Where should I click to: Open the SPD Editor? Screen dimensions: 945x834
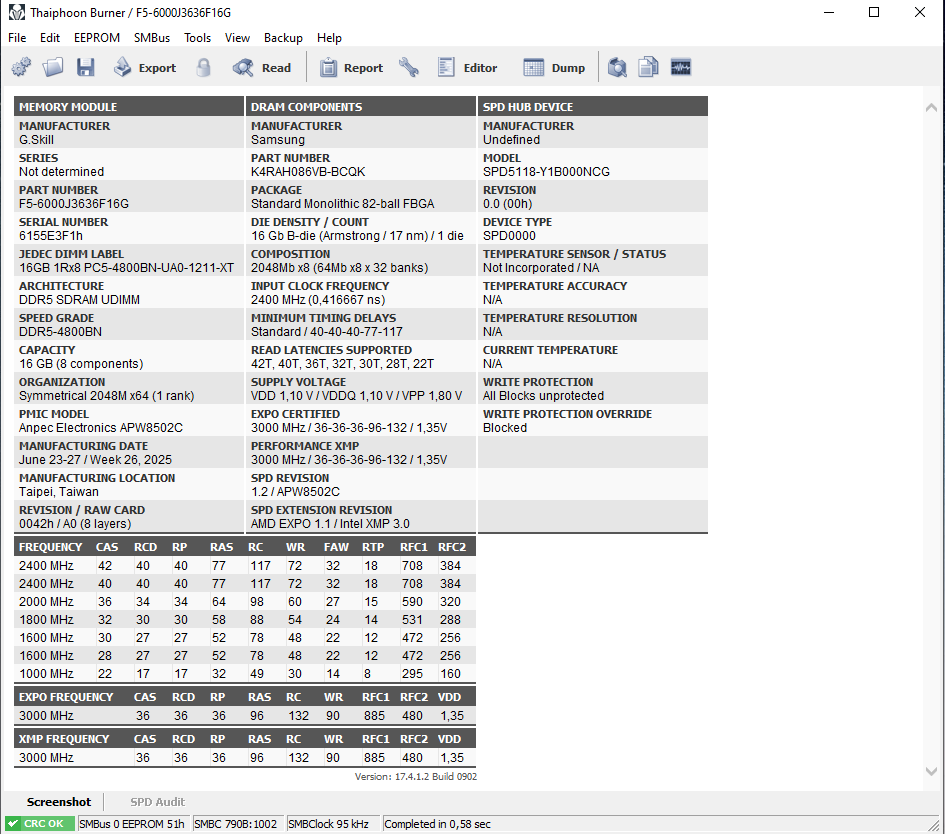click(468, 67)
